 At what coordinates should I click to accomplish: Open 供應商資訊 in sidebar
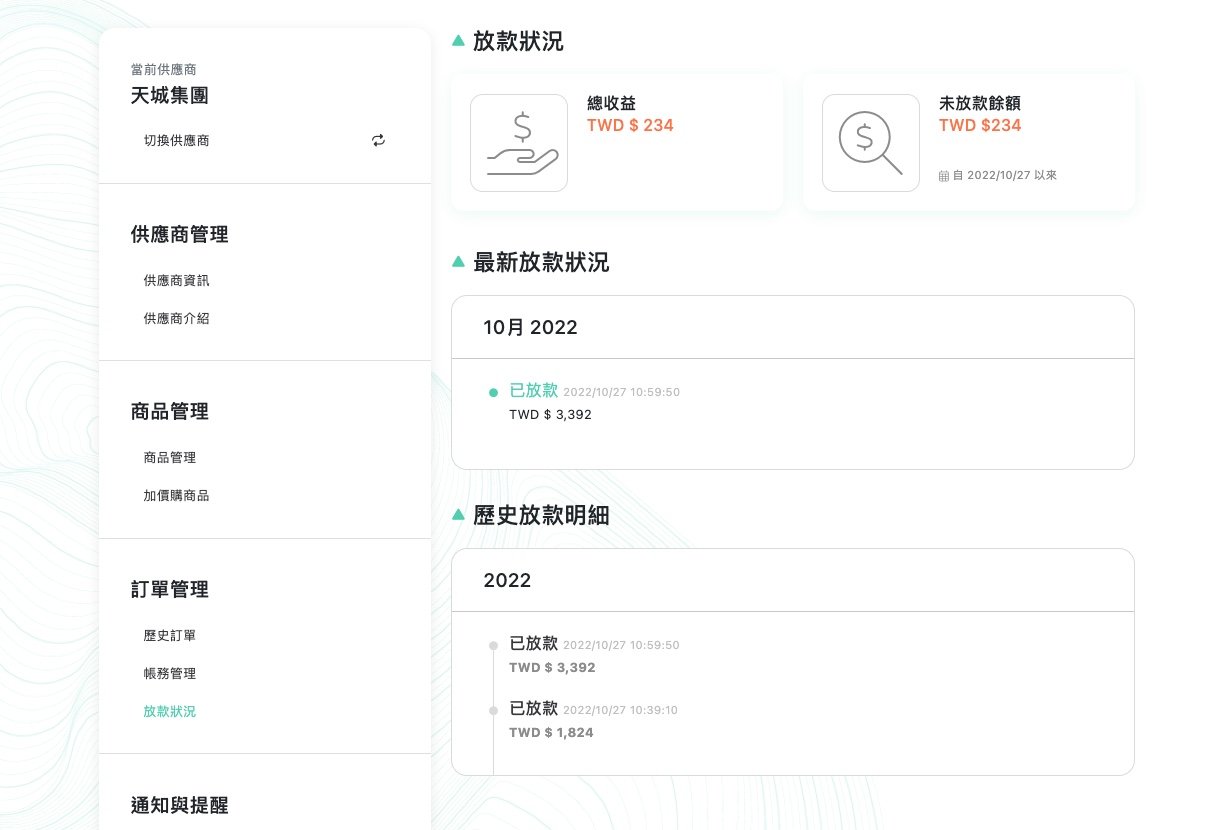click(x=176, y=281)
